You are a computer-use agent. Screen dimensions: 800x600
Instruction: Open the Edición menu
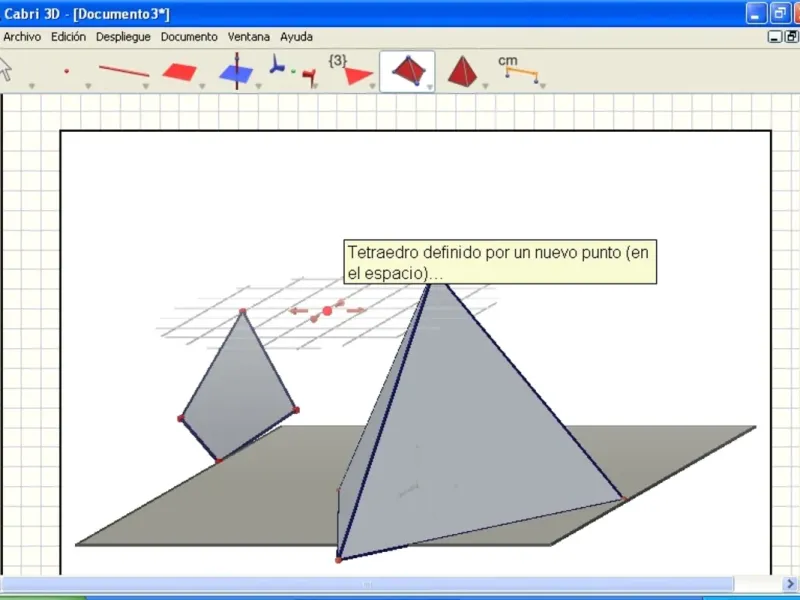(68, 37)
